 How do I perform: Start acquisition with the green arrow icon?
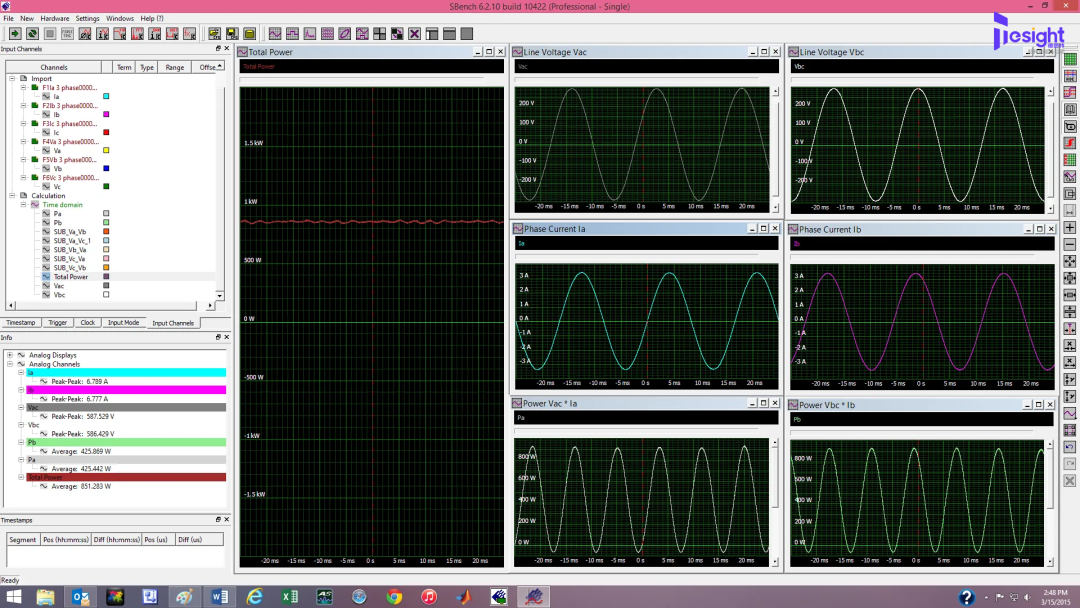point(14,33)
